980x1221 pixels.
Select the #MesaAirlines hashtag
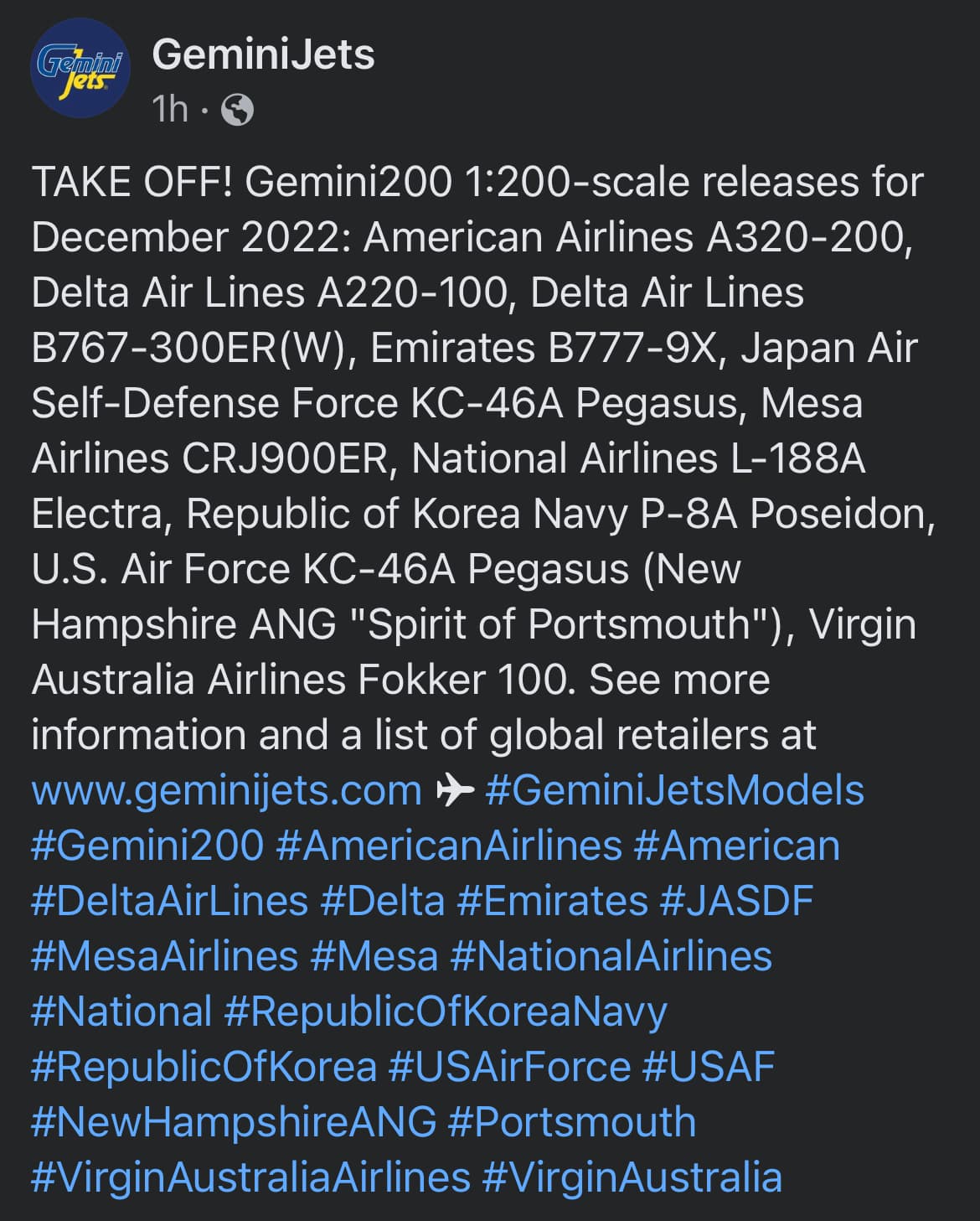tap(165, 956)
